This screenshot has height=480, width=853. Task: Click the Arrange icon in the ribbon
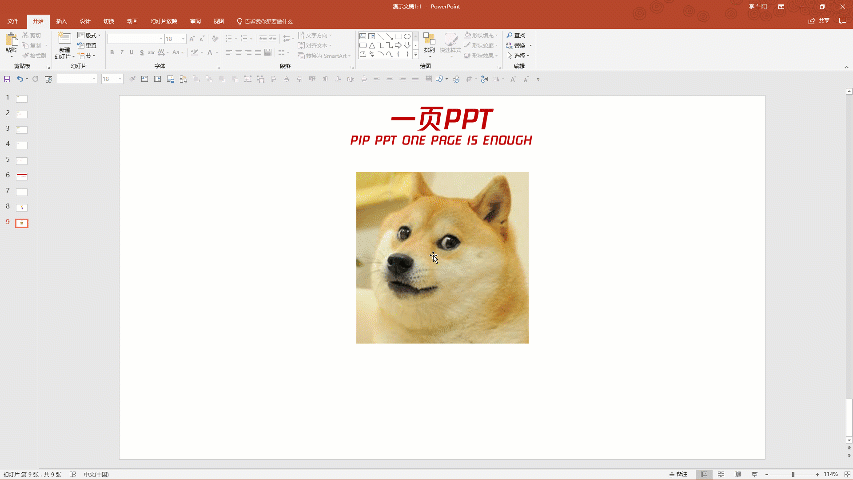click(x=429, y=43)
